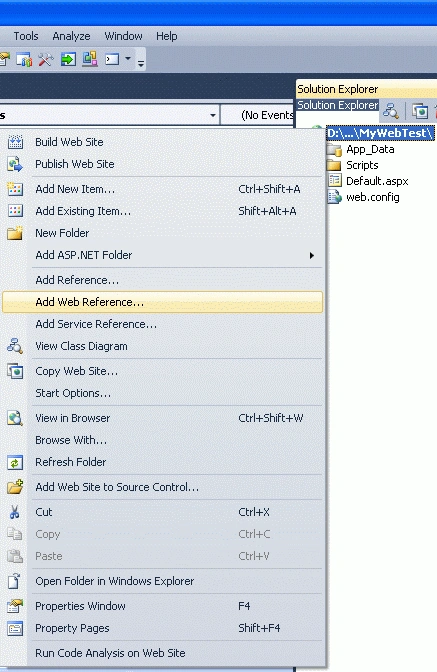This screenshot has width=437, height=672.
Task: Click the Property Pages icon
Action: pyautogui.click(x=15, y=628)
